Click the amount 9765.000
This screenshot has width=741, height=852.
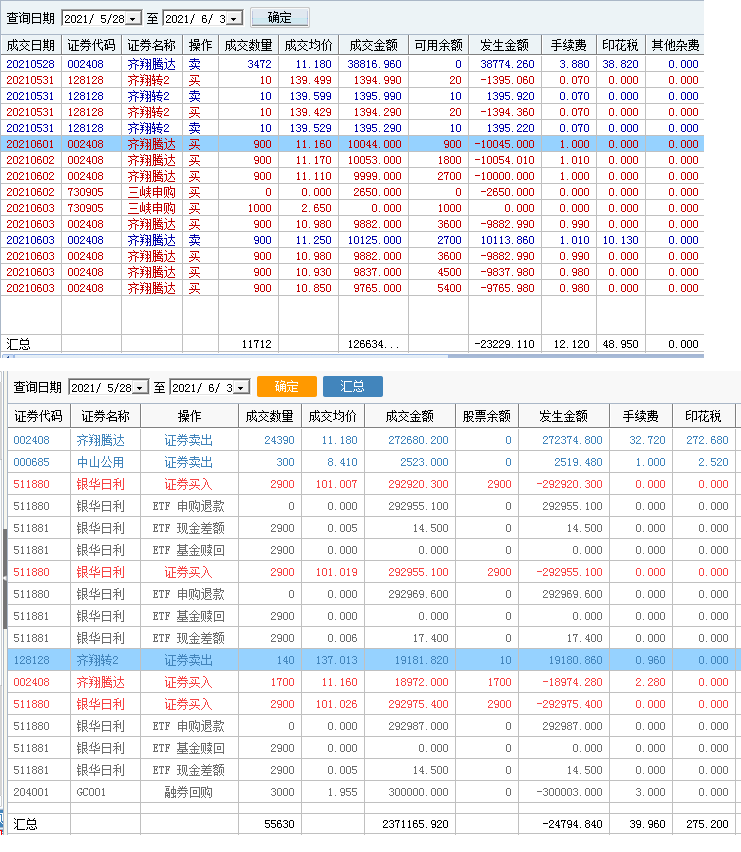click(x=377, y=288)
